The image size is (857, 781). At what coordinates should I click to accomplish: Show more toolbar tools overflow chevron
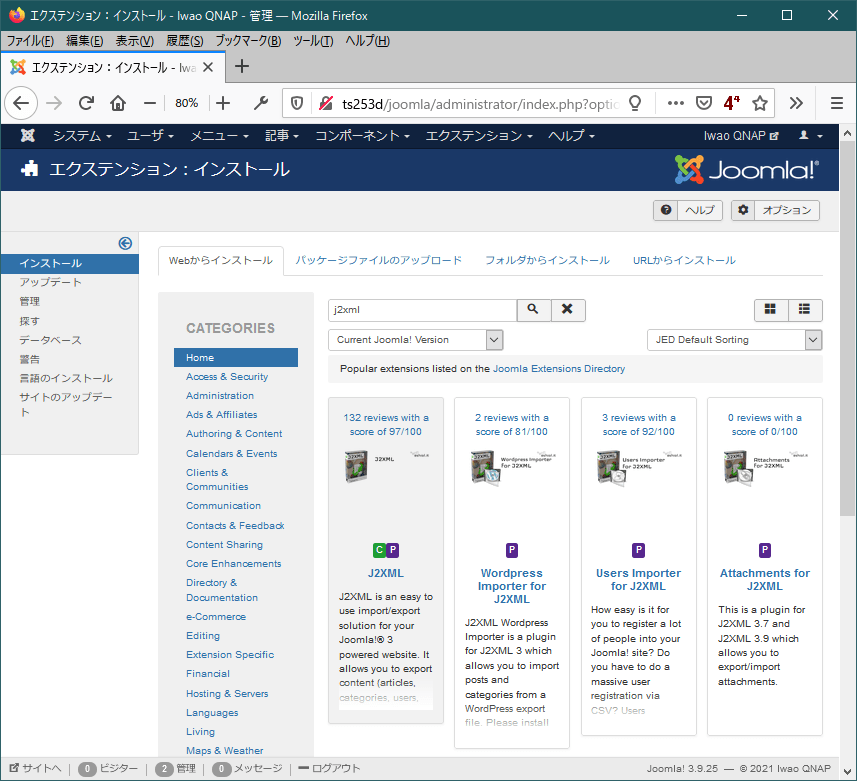click(x=796, y=103)
